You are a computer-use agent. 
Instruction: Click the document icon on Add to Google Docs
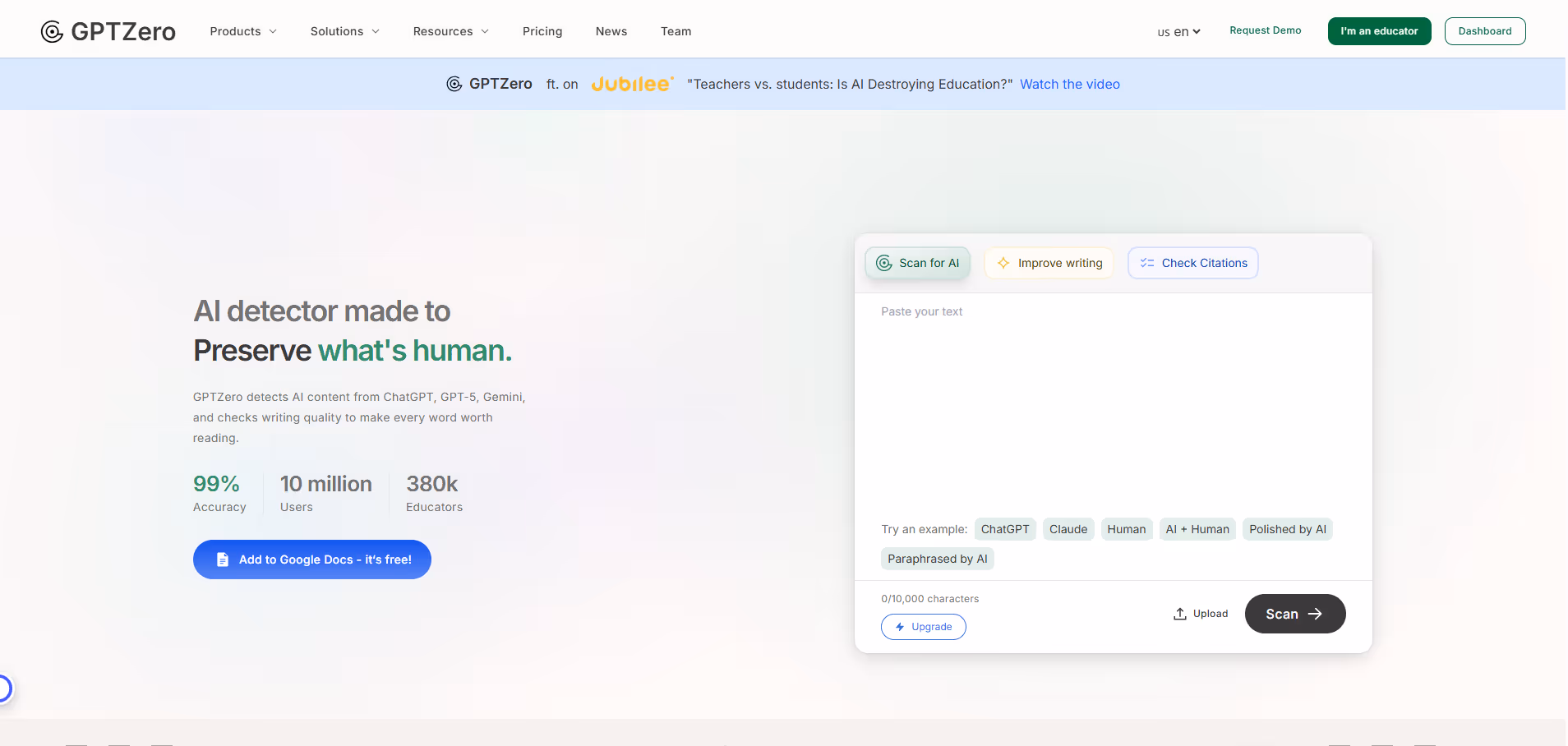tap(222, 559)
